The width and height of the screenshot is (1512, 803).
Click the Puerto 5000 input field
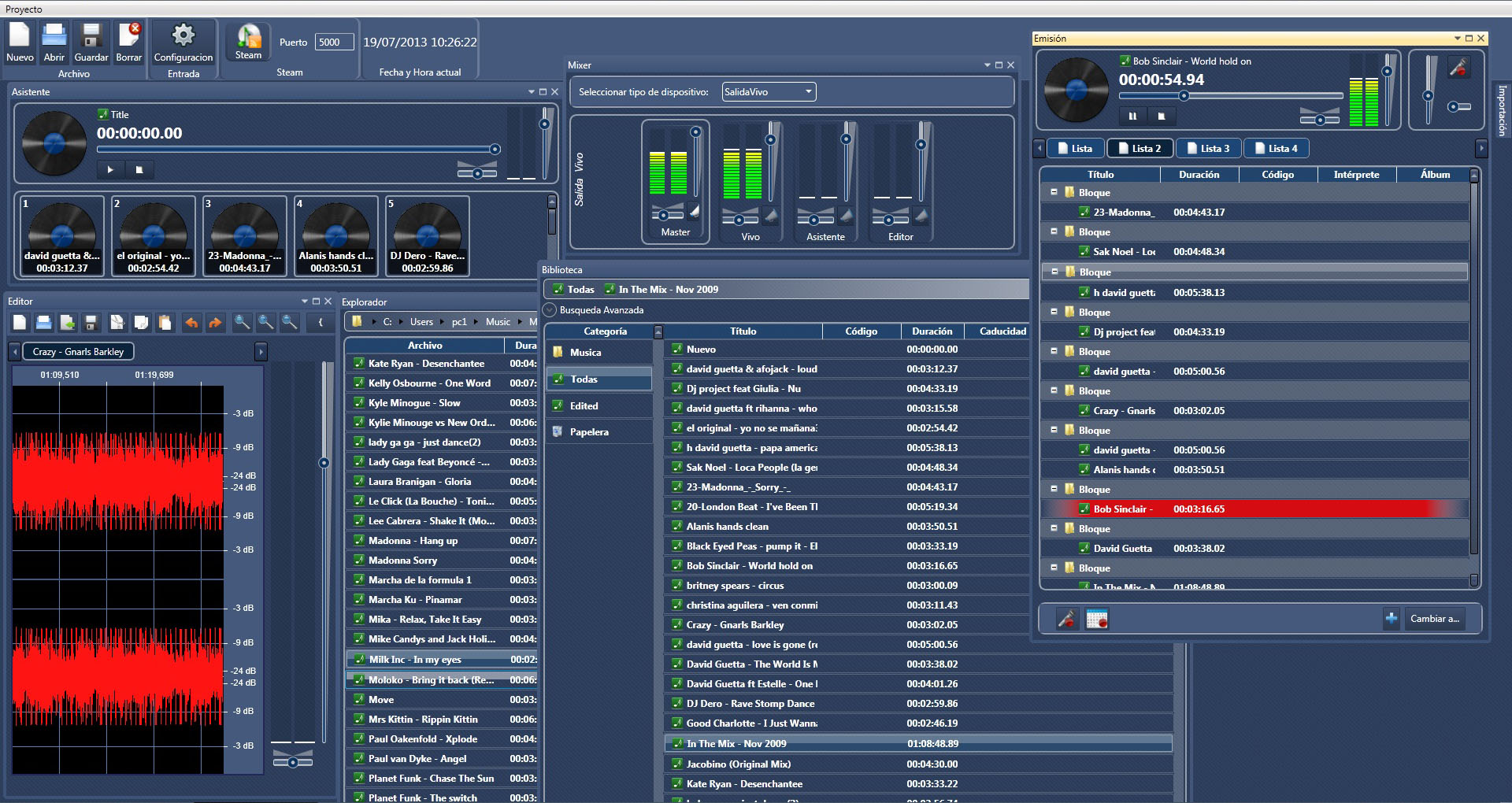point(334,43)
